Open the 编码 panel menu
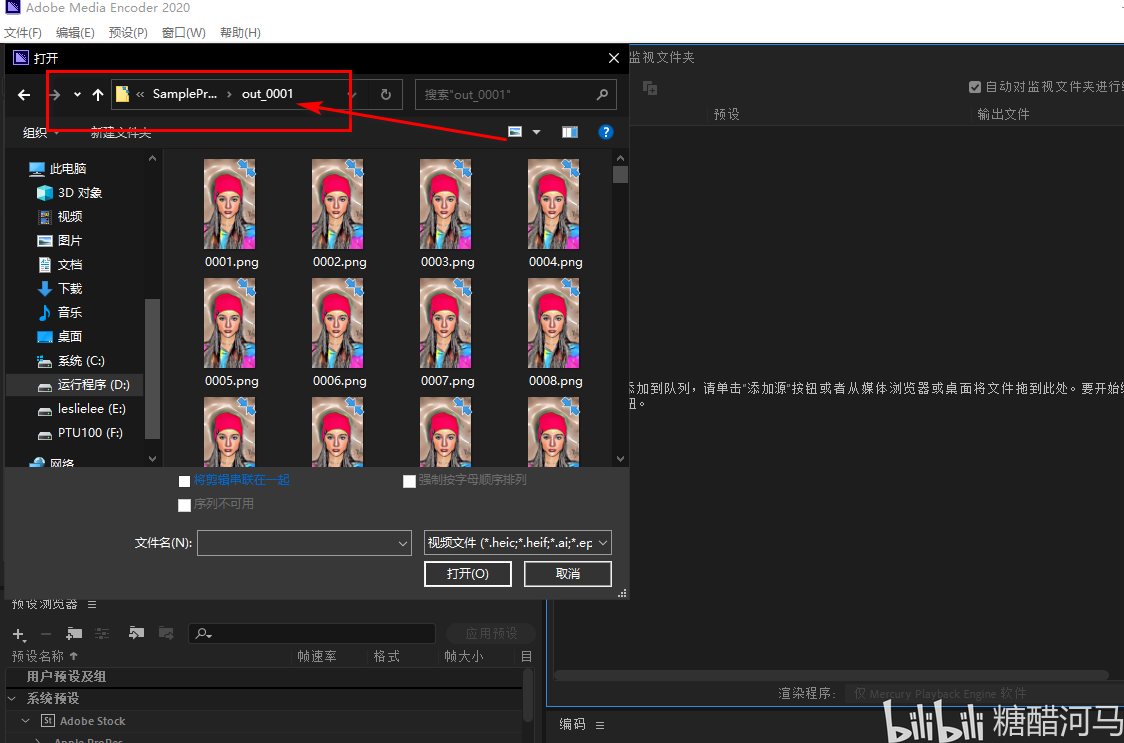1124x743 pixels. pos(600,724)
